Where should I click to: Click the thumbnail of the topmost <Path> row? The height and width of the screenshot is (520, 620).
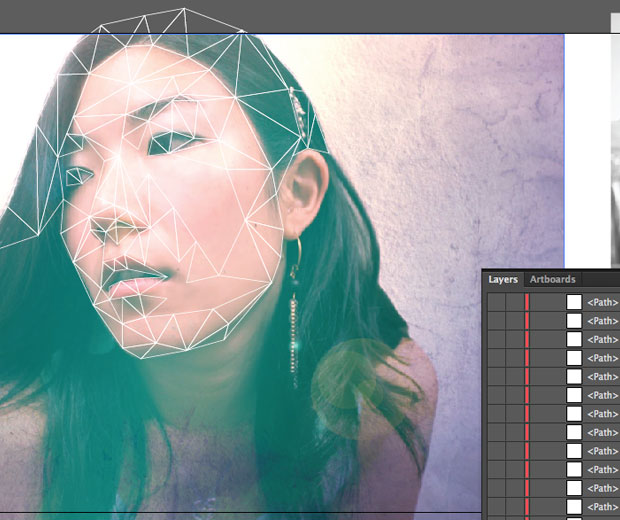tap(574, 302)
